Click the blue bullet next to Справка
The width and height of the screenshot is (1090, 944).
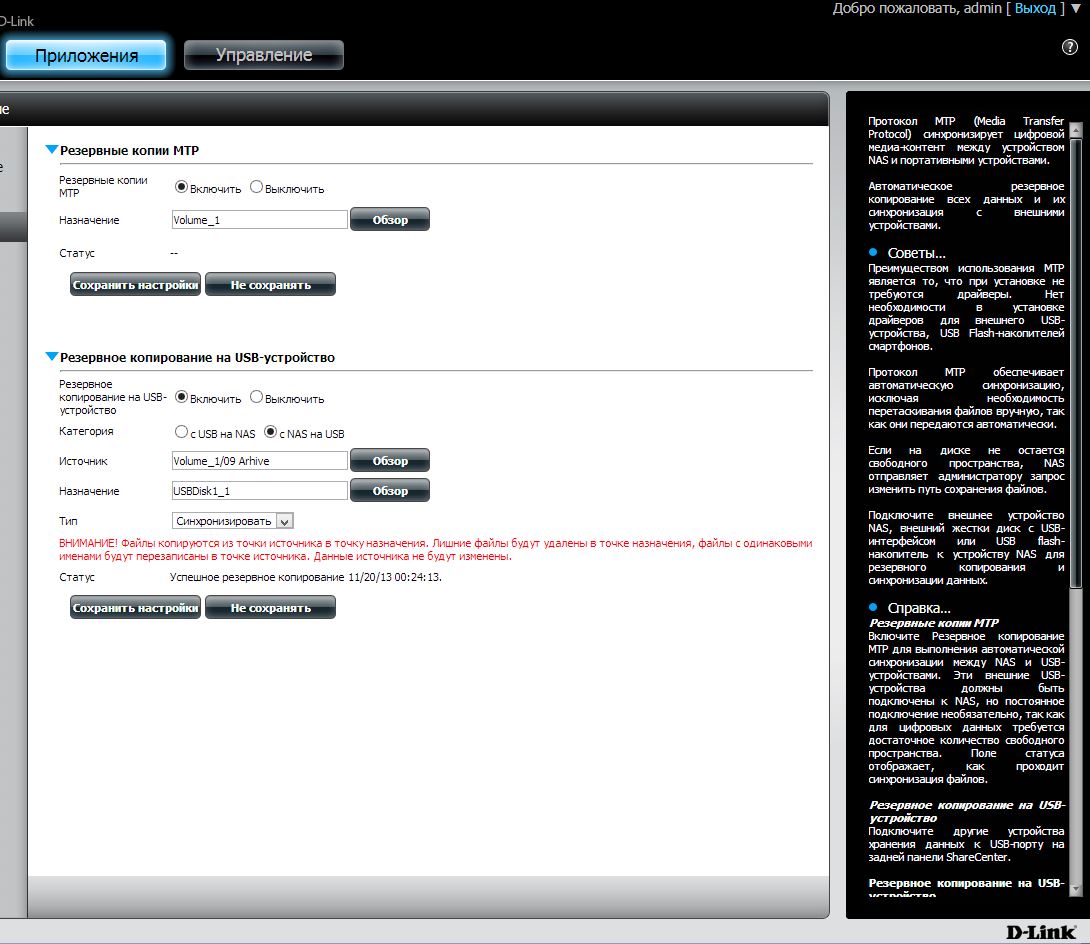873,608
